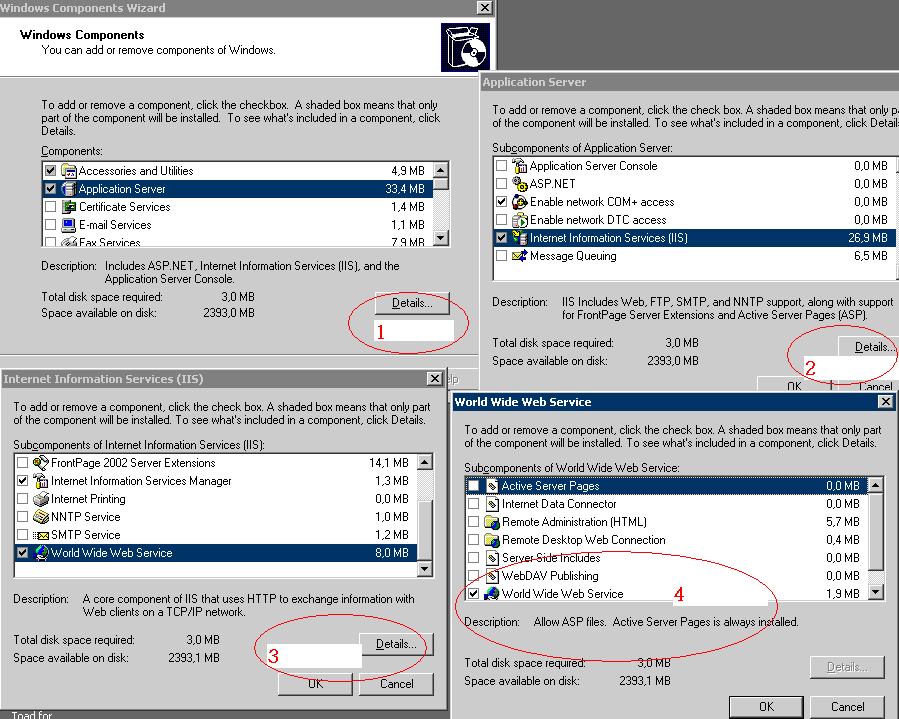Uncheck the Accessories and Utilities checkbox
This screenshot has height=719, width=899.
tap(50, 171)
